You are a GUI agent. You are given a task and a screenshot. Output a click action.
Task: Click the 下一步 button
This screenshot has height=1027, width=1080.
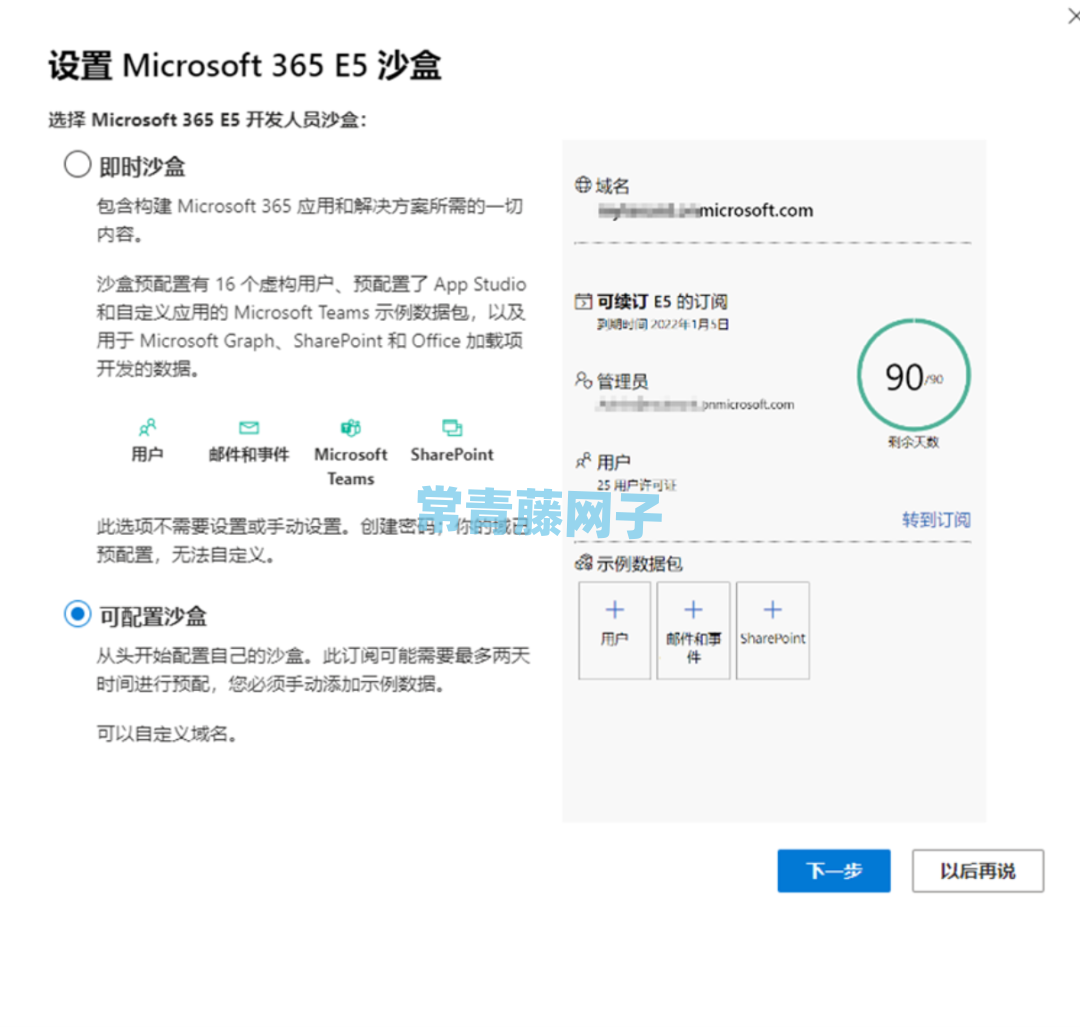coord(833,871)
